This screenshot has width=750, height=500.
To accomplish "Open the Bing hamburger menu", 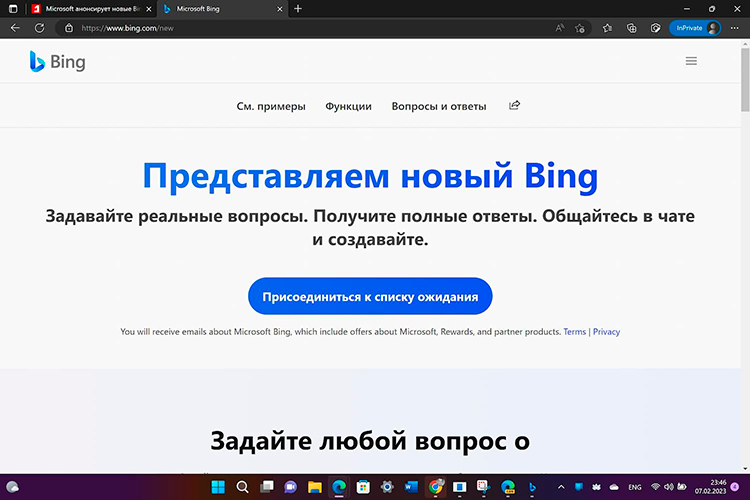I will point(691,61).
